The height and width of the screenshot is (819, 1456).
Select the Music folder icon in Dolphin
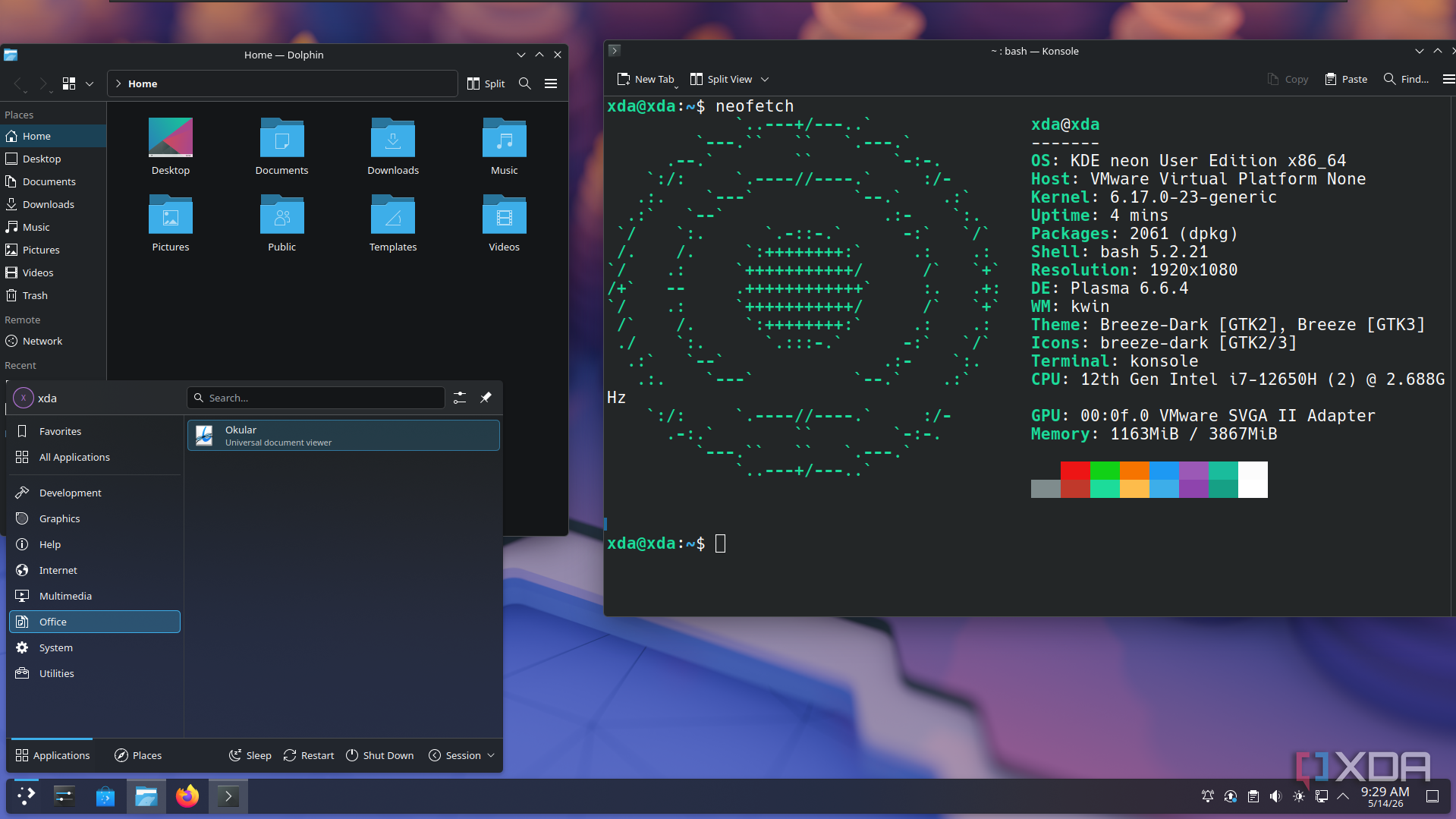(505, 138)
